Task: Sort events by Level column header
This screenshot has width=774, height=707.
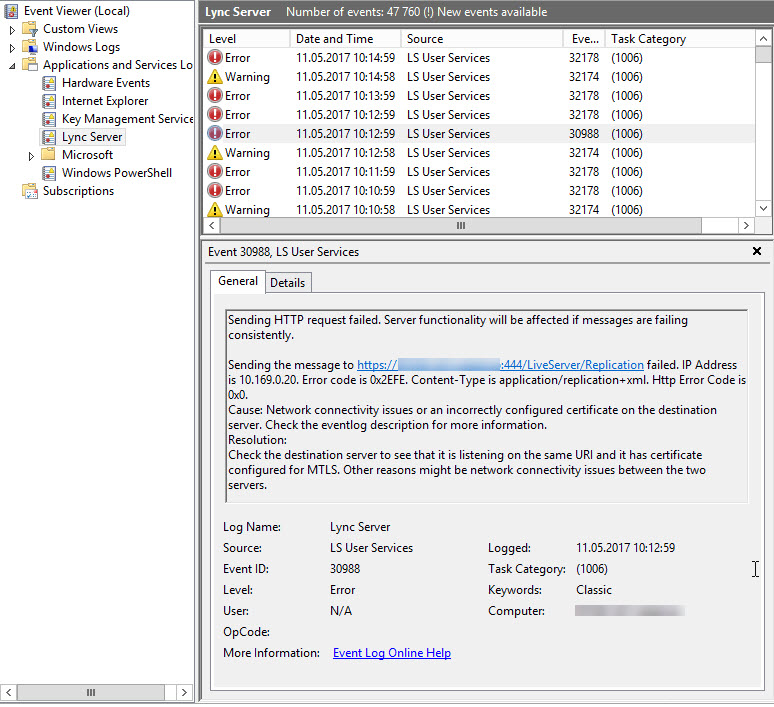Action: click(246, 39)
